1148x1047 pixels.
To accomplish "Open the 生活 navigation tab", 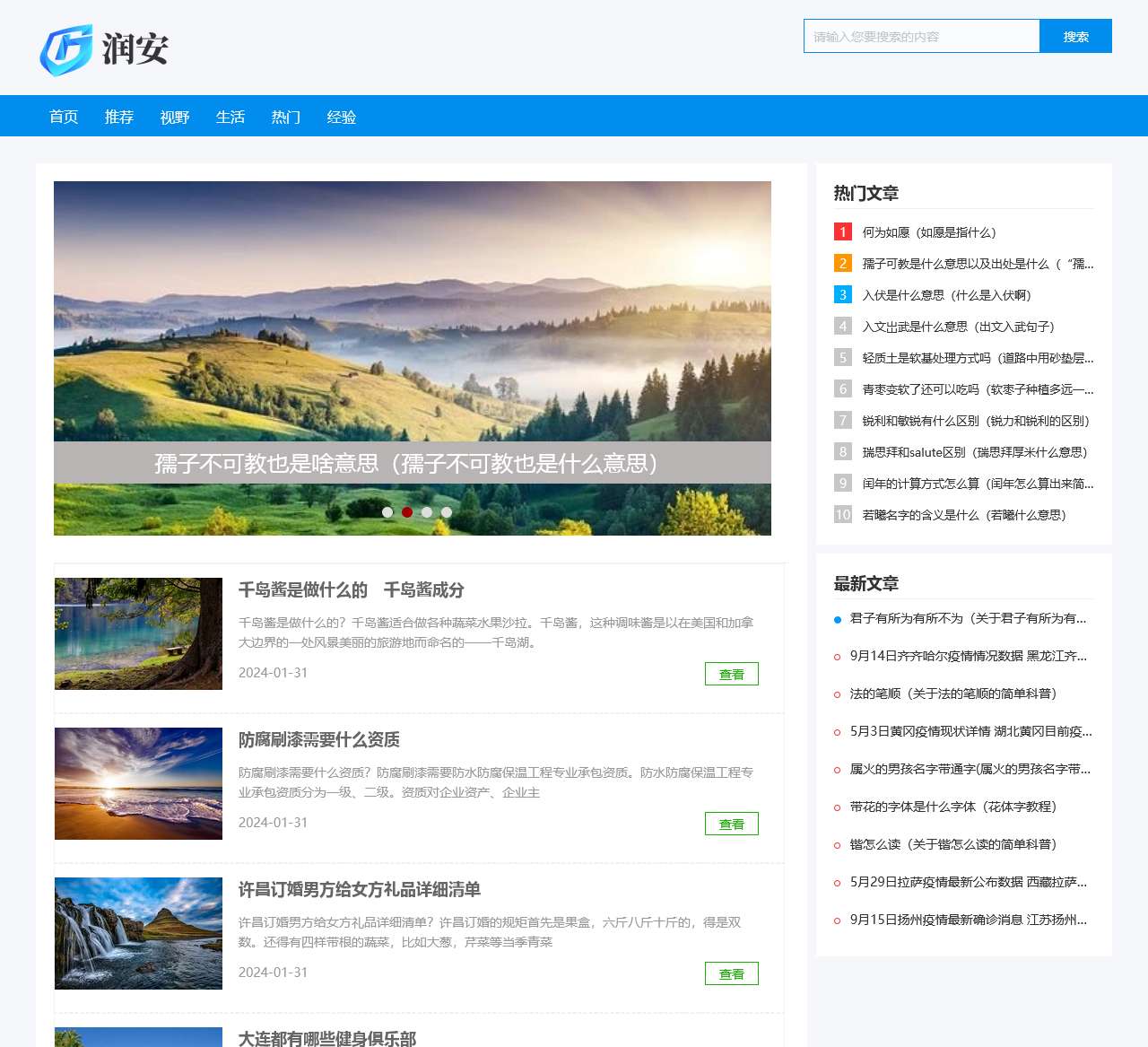I will [x=230, y=117].
